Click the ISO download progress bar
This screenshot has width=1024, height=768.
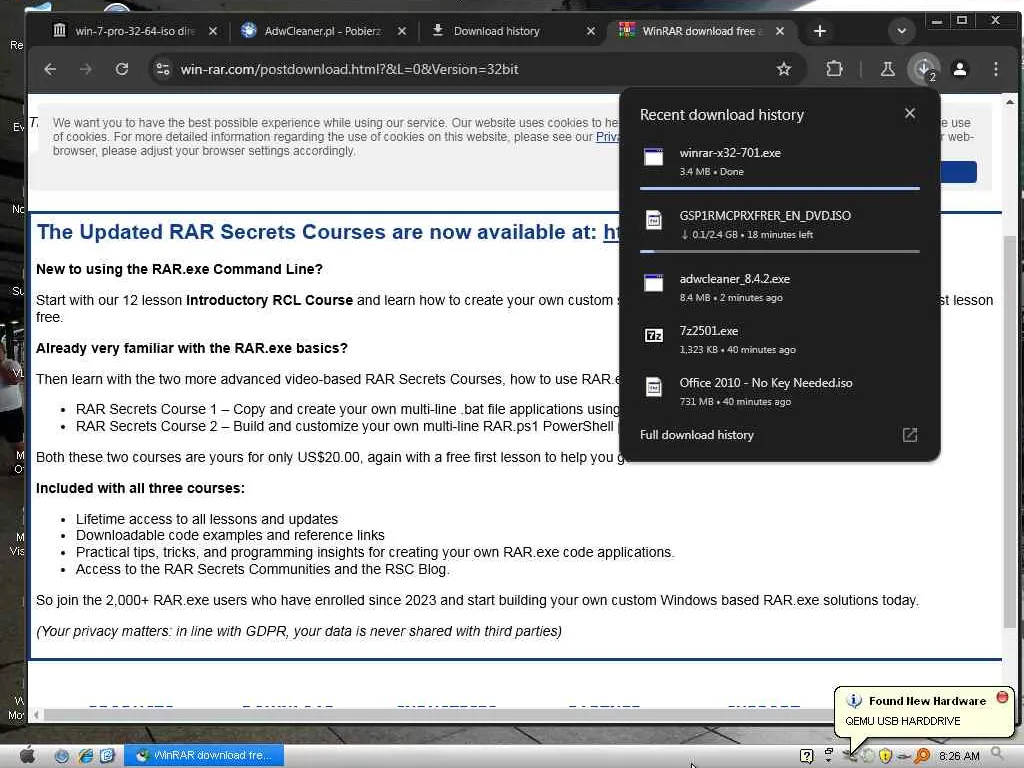(780, 251)
